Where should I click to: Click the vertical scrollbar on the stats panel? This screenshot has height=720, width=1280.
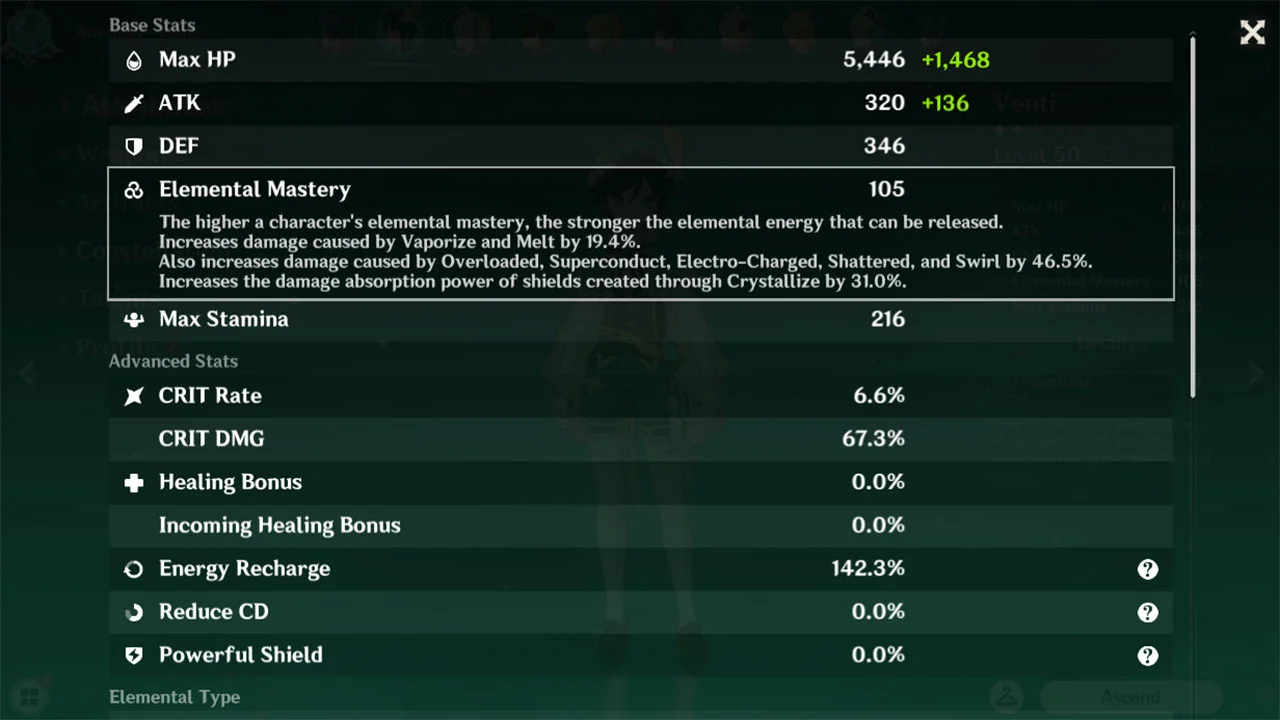point(1192,215)
